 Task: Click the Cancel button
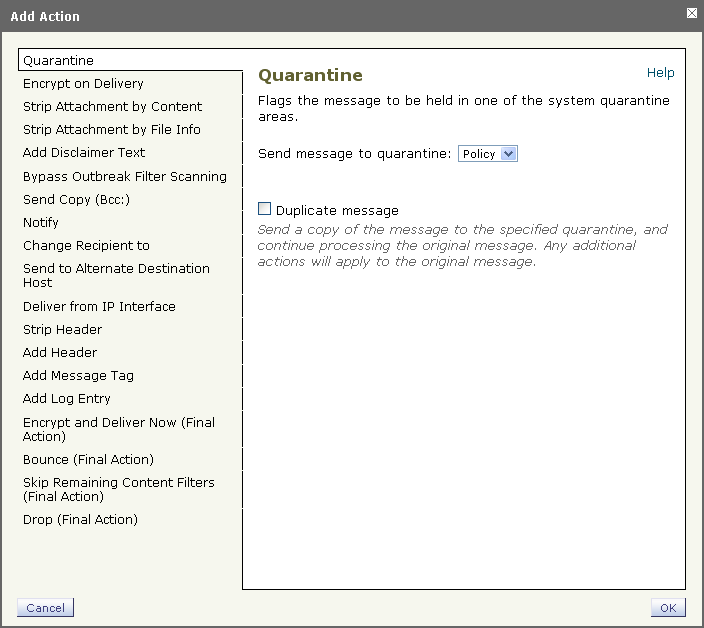click(x=45, y=608)
